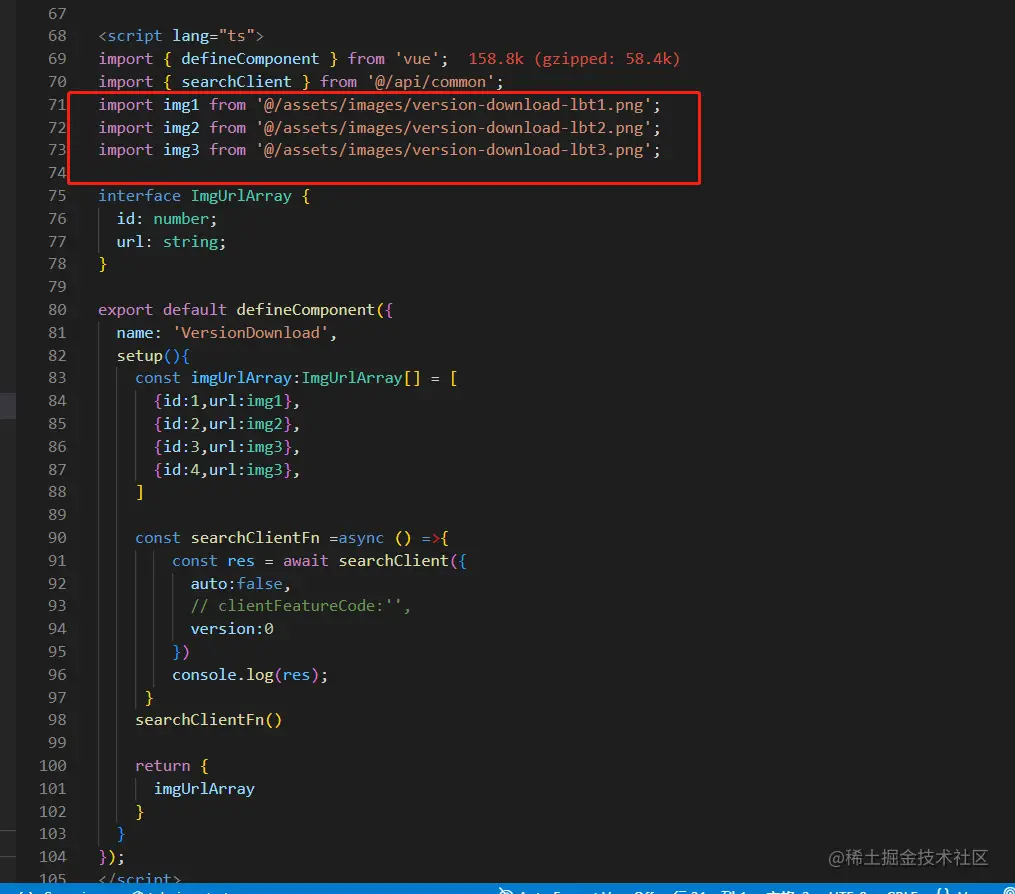
Task: Click the setup() method declaration
Action: tap(153, 355)
